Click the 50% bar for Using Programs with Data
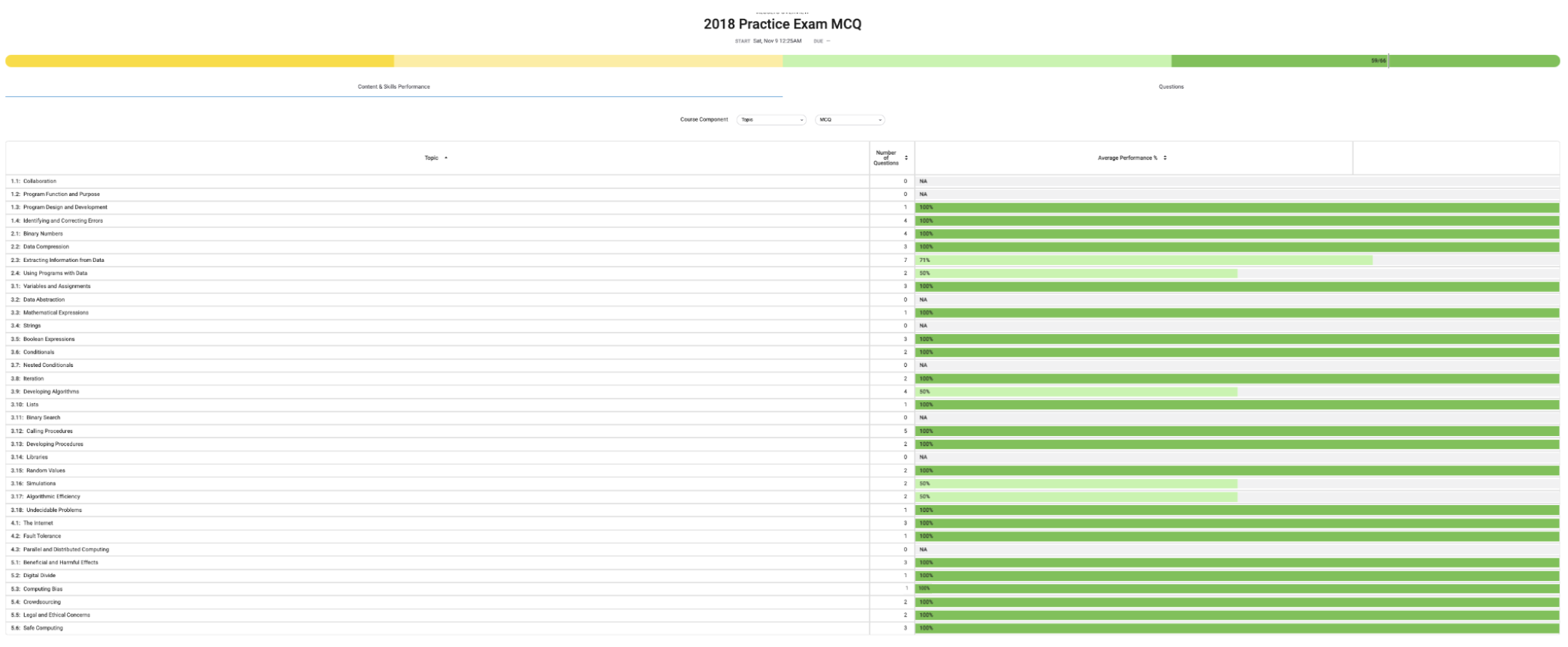 [1076, 273]
